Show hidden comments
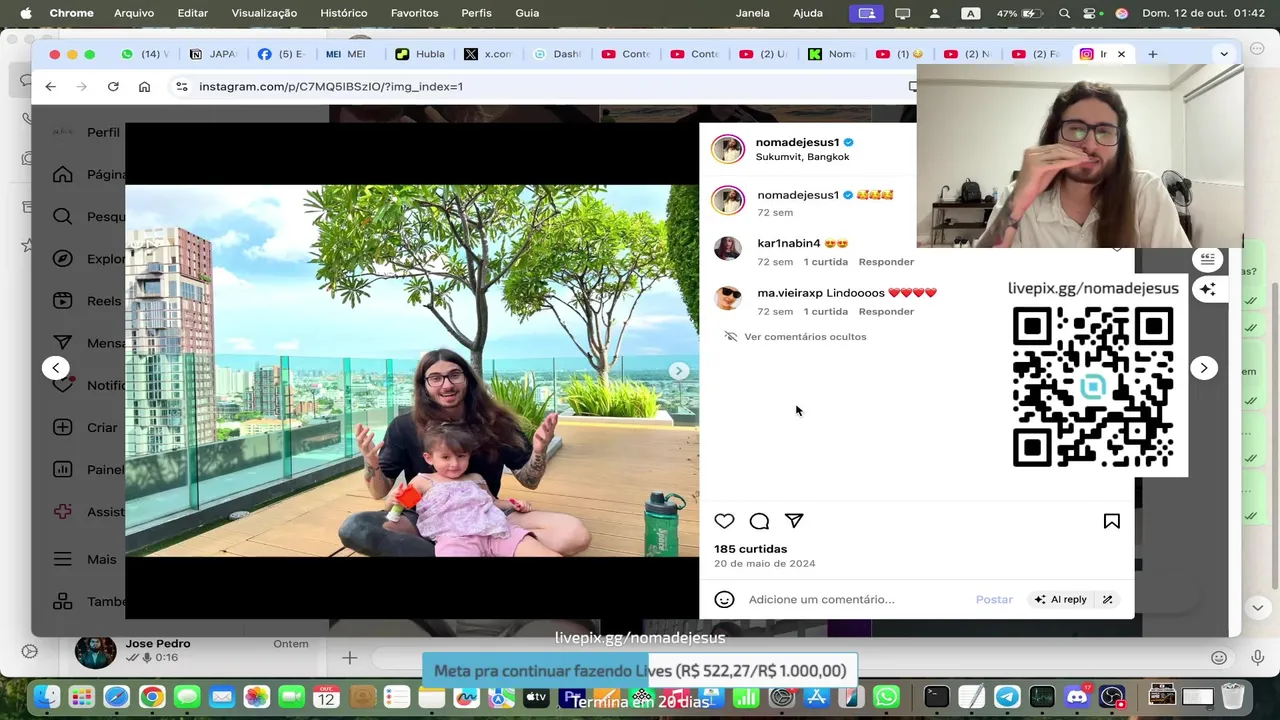This screenshot has height=720, width=1280. (805, 337)
